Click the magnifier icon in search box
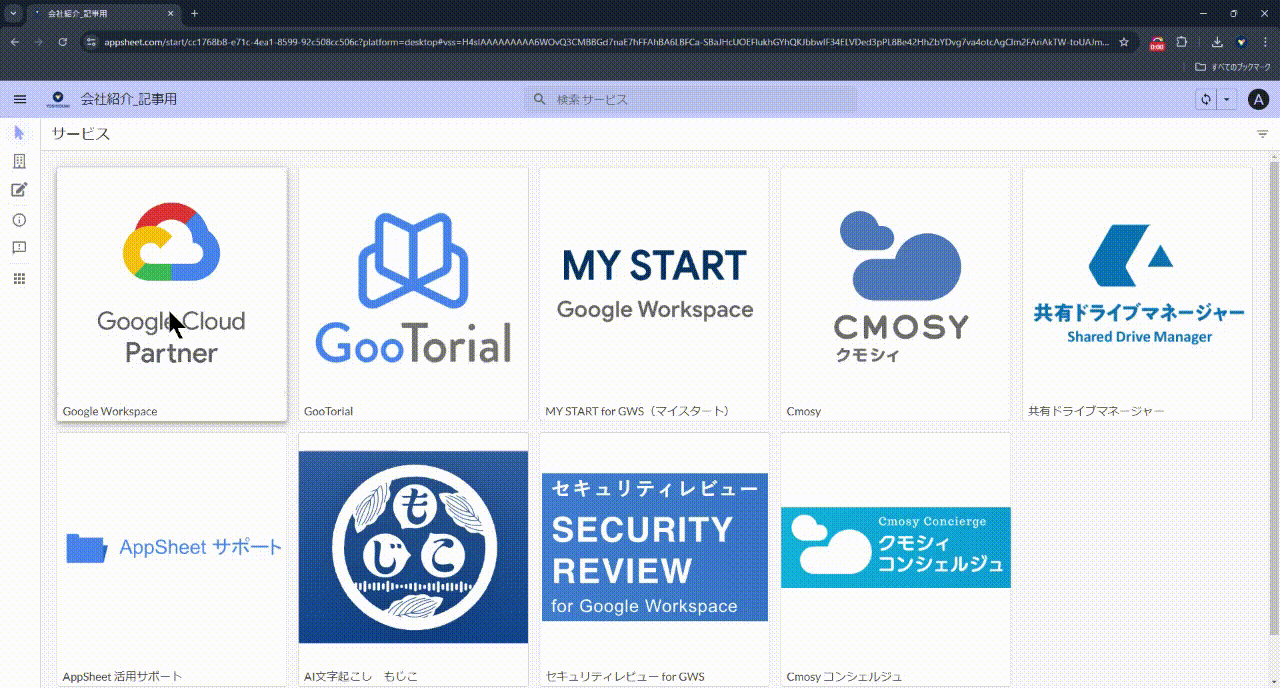The height and width of the screenshot is (688, 1280). (540, 100)
